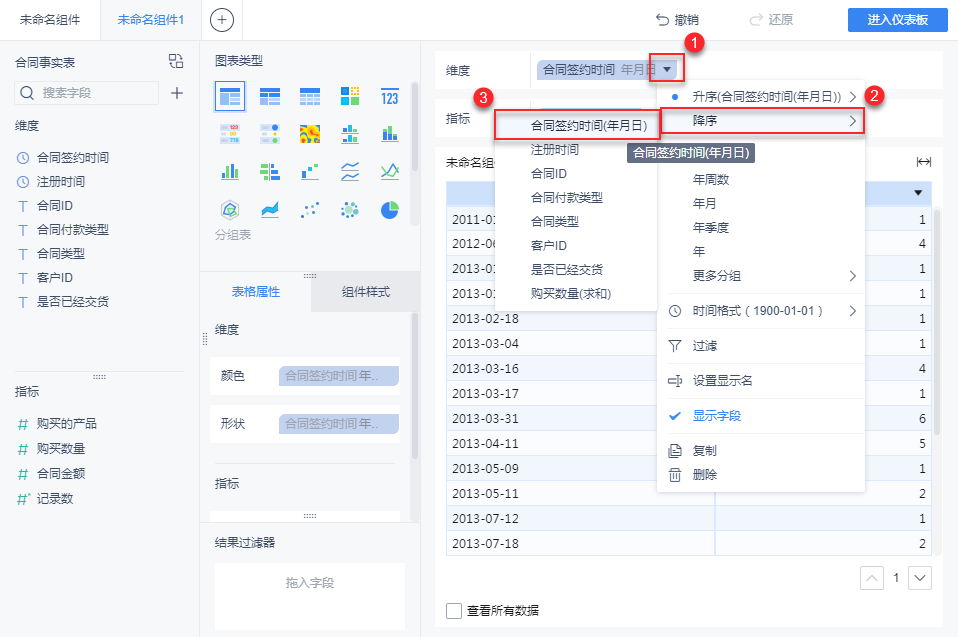958x637 pixels.
Task: Expand the 降序 descending submenu
Action: pyautogui.click(x=761, y=121)
